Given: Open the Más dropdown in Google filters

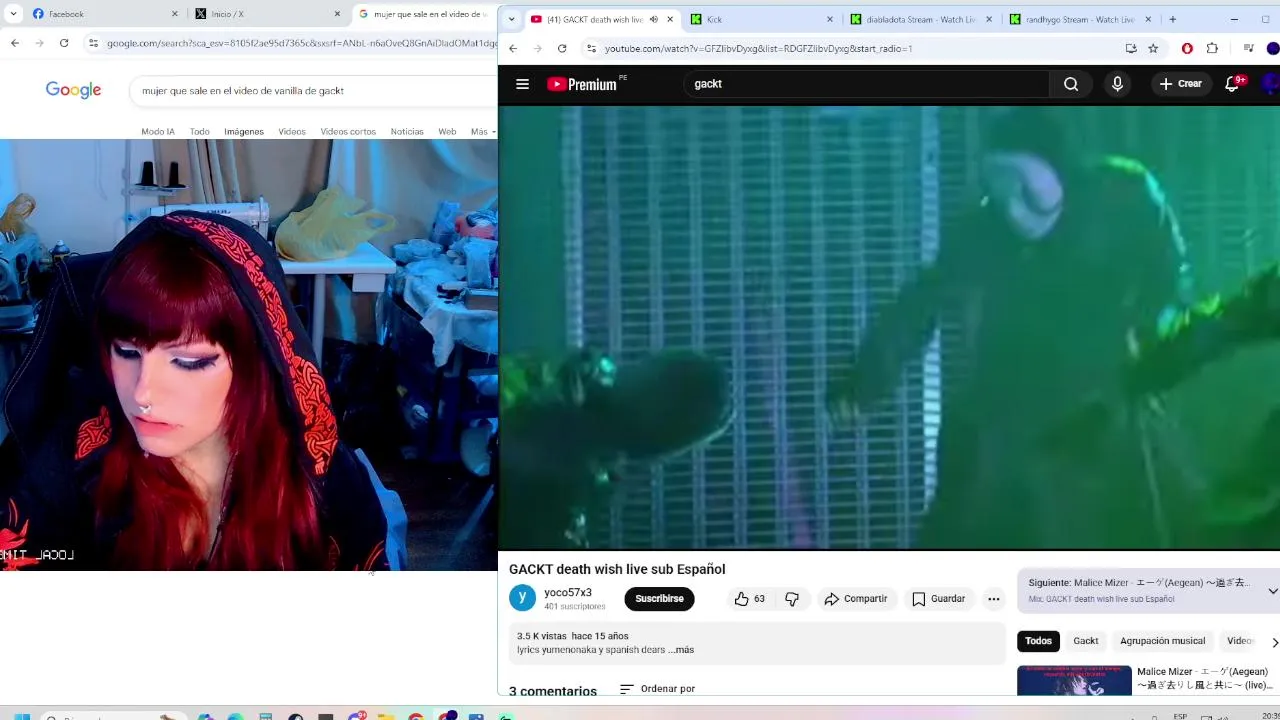Looking at the screenshot, I should 483,131.
